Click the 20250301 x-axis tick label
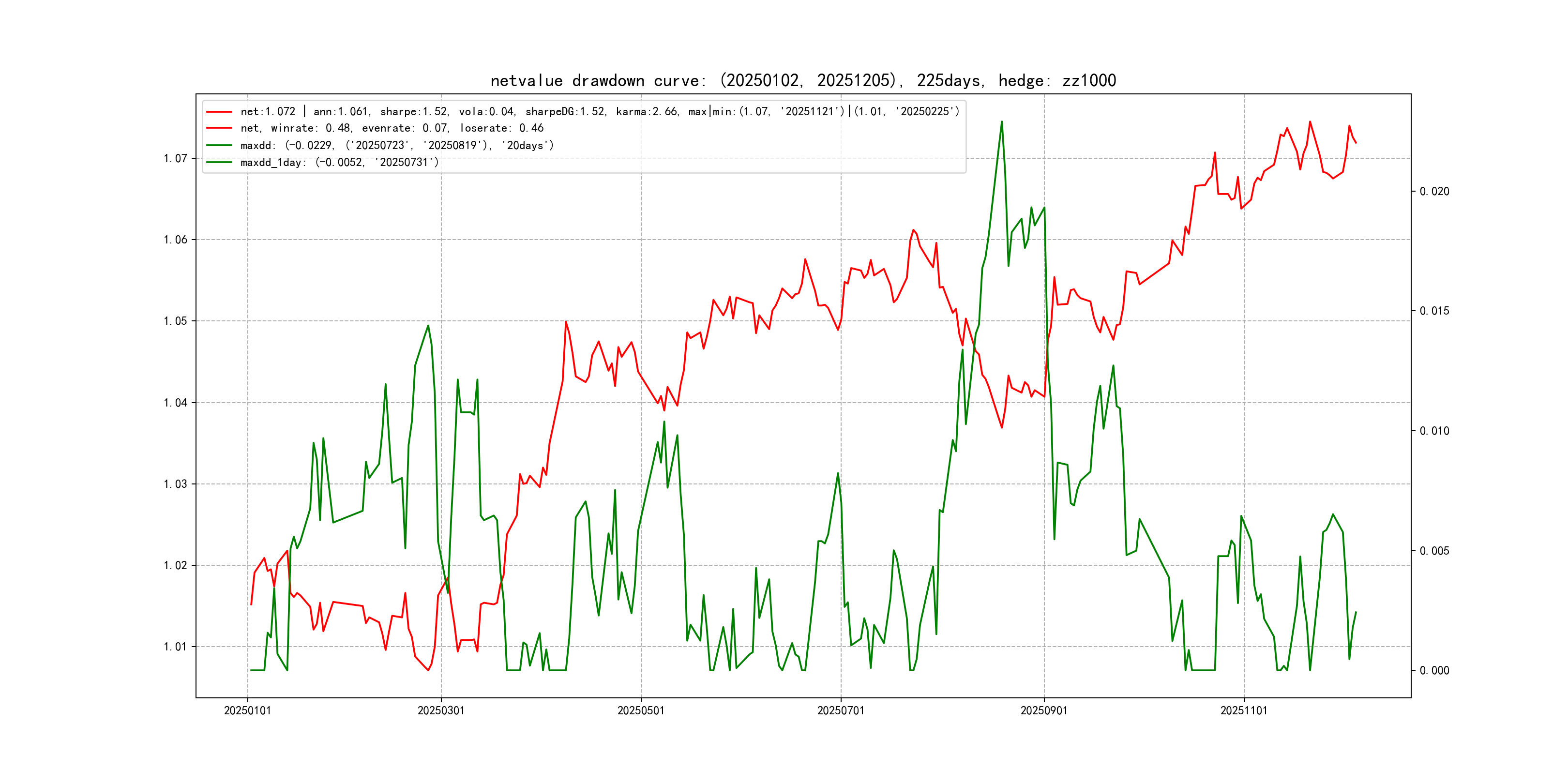This screenshot has height=784, width=1568. (x=441, y=711)
